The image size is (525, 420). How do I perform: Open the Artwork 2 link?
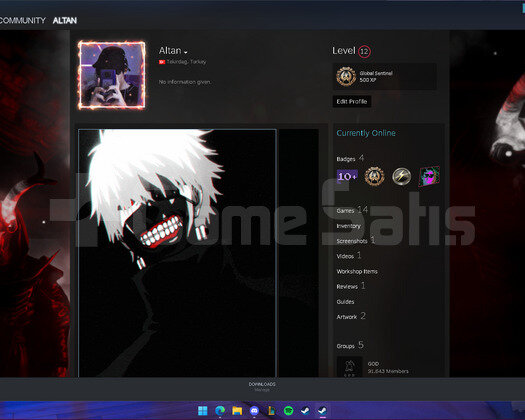(351, 317)
